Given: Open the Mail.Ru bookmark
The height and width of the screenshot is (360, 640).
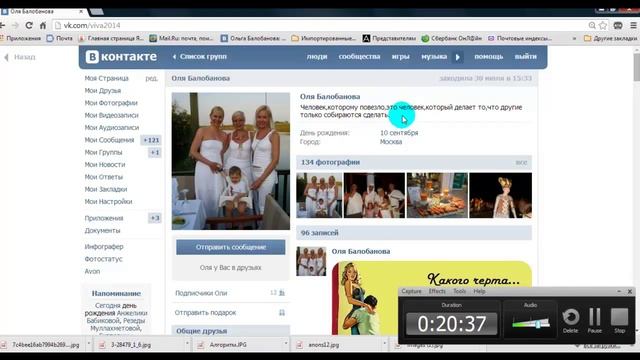Looking at the screenshot, I should (181, 38).
